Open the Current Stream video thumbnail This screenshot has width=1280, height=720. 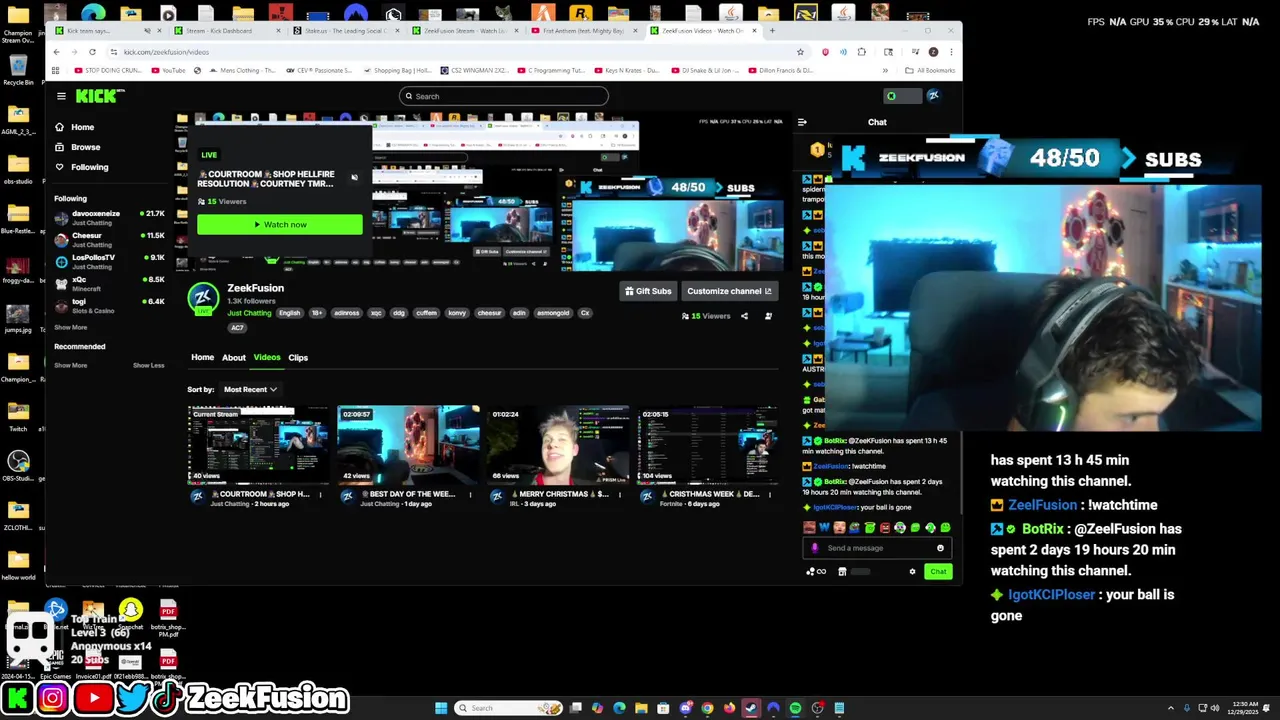coord(258,445)
